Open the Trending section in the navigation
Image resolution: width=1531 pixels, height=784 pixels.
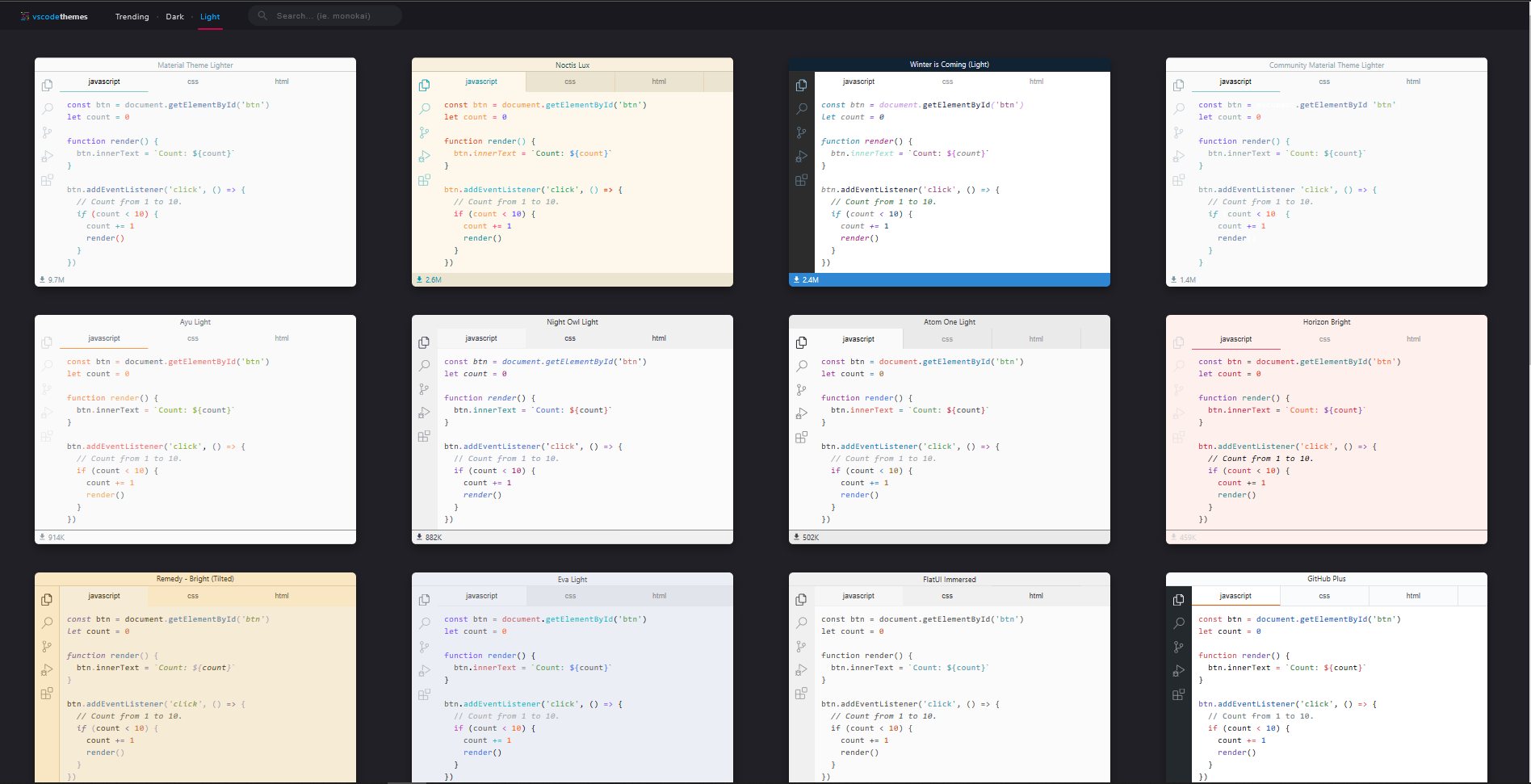pyautogui.click(x=132, y=16)
